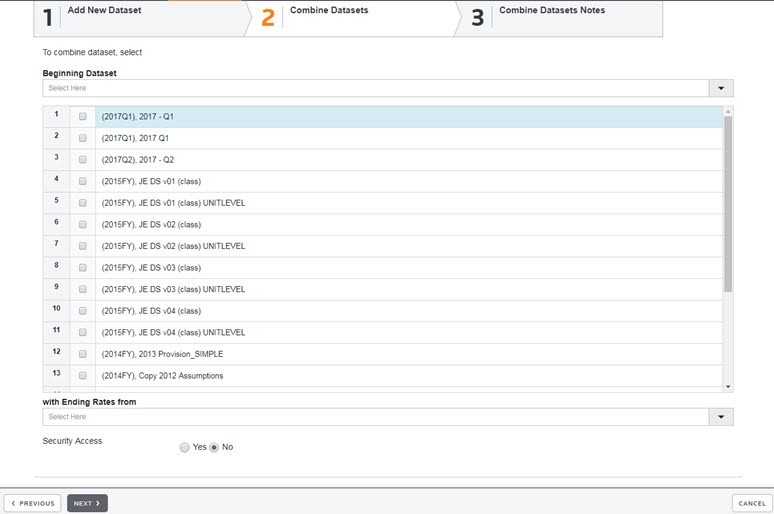Expand the Ending Rates from dropdown arrow
Viewport: 774px width, 514px height.
pyautogui.click(x=721, y=416)
